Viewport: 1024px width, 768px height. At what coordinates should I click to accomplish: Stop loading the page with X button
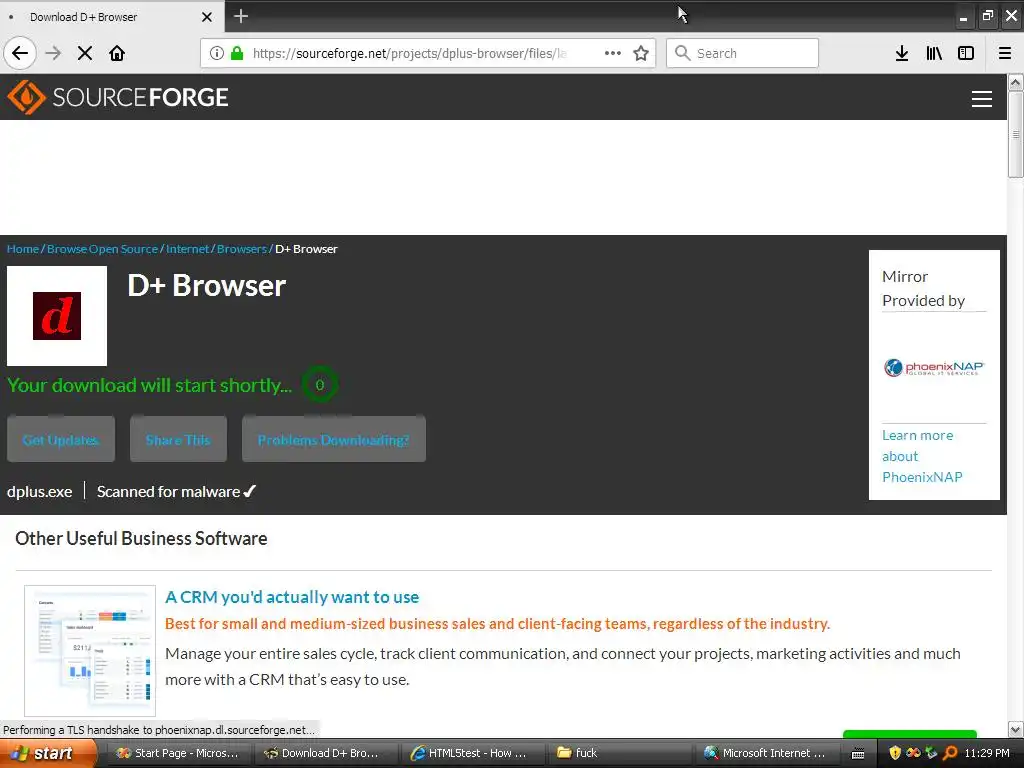(x=85, y=53)
